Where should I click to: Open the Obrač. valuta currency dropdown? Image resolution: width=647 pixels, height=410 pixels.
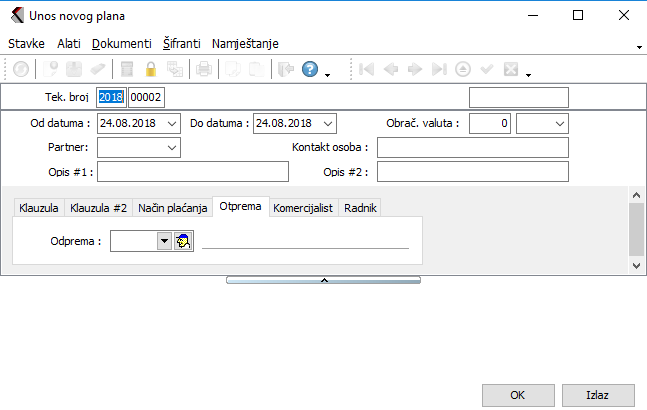(559, 123)
